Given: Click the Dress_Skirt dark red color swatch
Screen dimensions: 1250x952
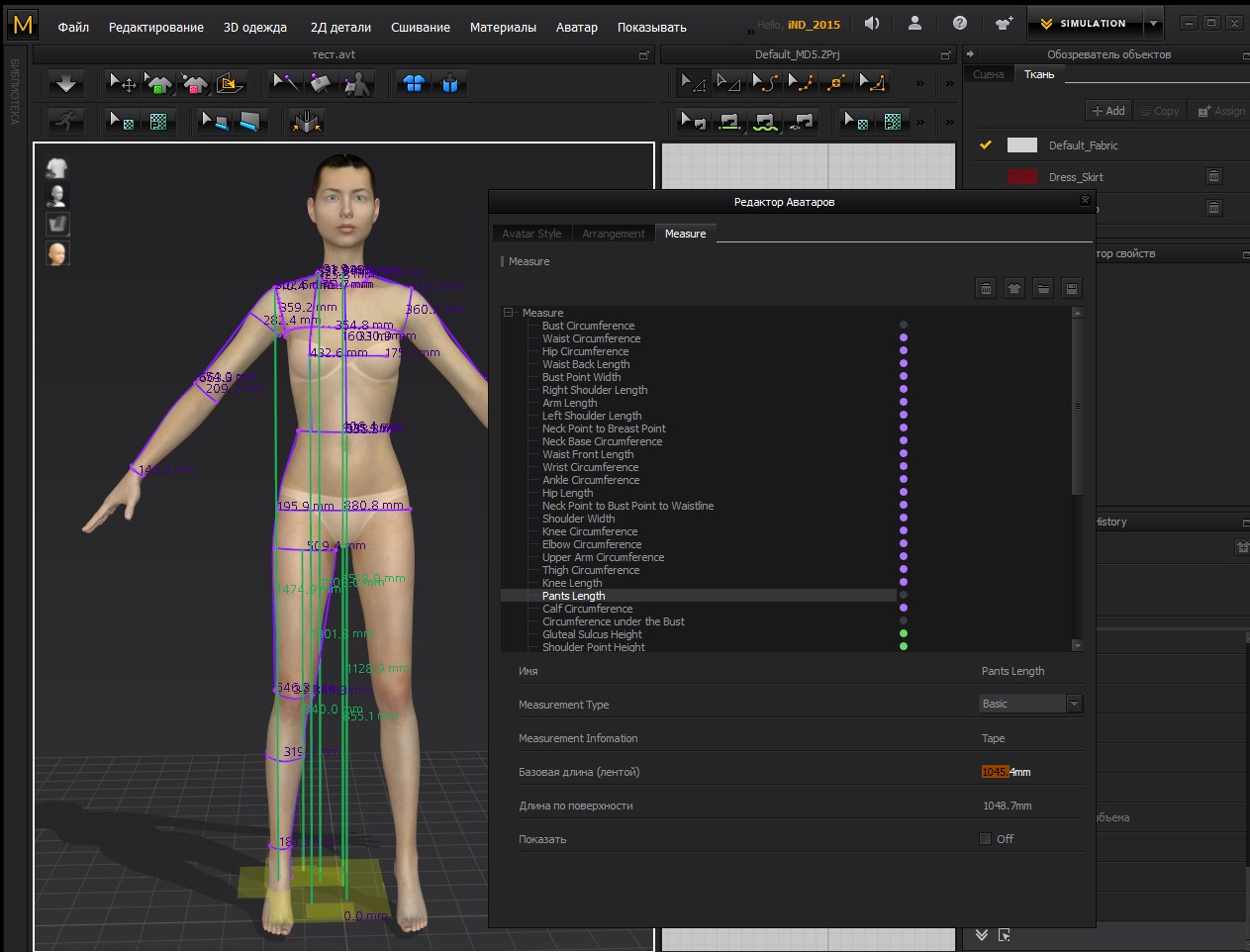Looking at the screenshot, I should pyautogui.click(x=1022, y=177).
